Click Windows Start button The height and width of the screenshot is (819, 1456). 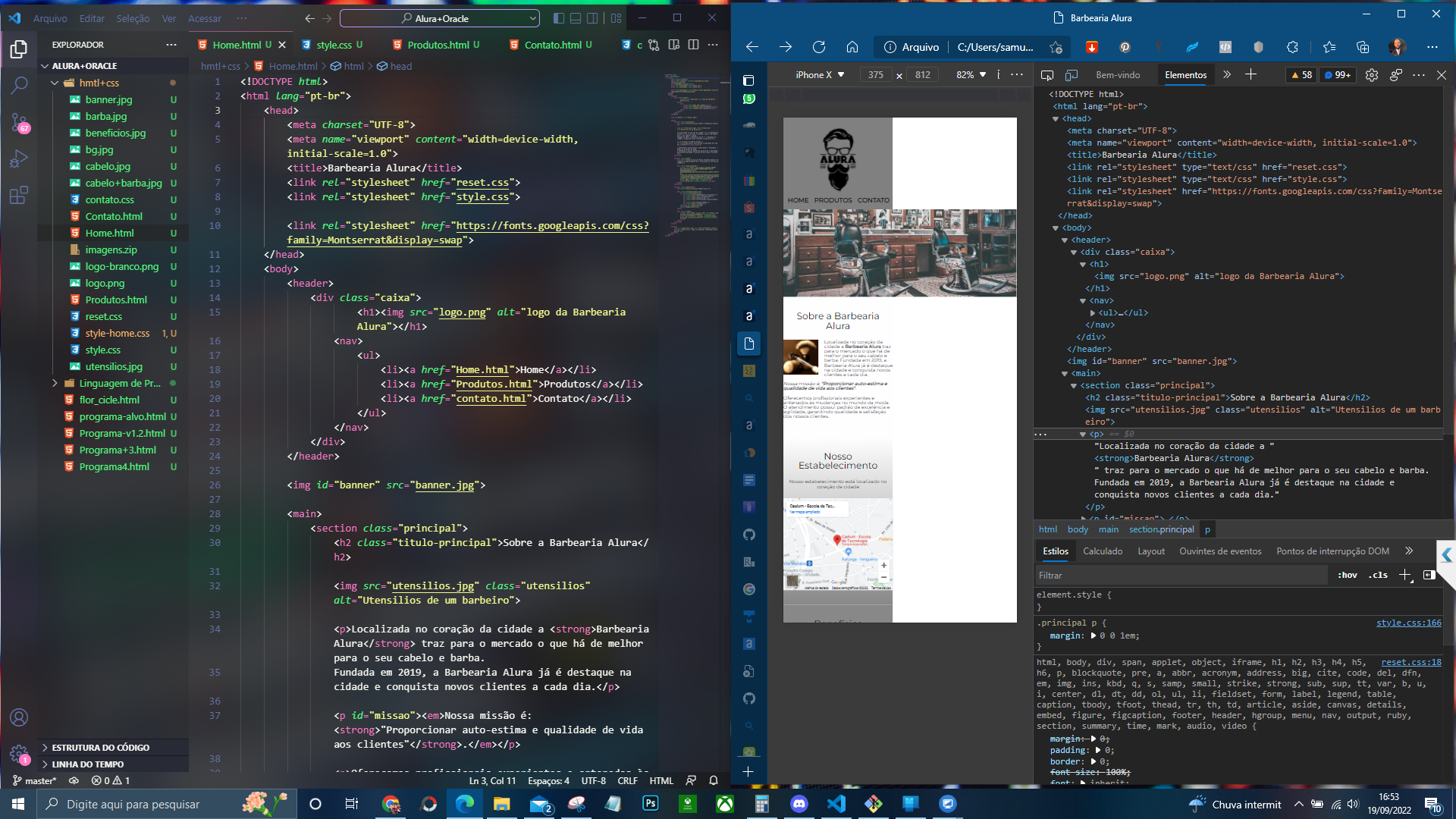[18, 804]
